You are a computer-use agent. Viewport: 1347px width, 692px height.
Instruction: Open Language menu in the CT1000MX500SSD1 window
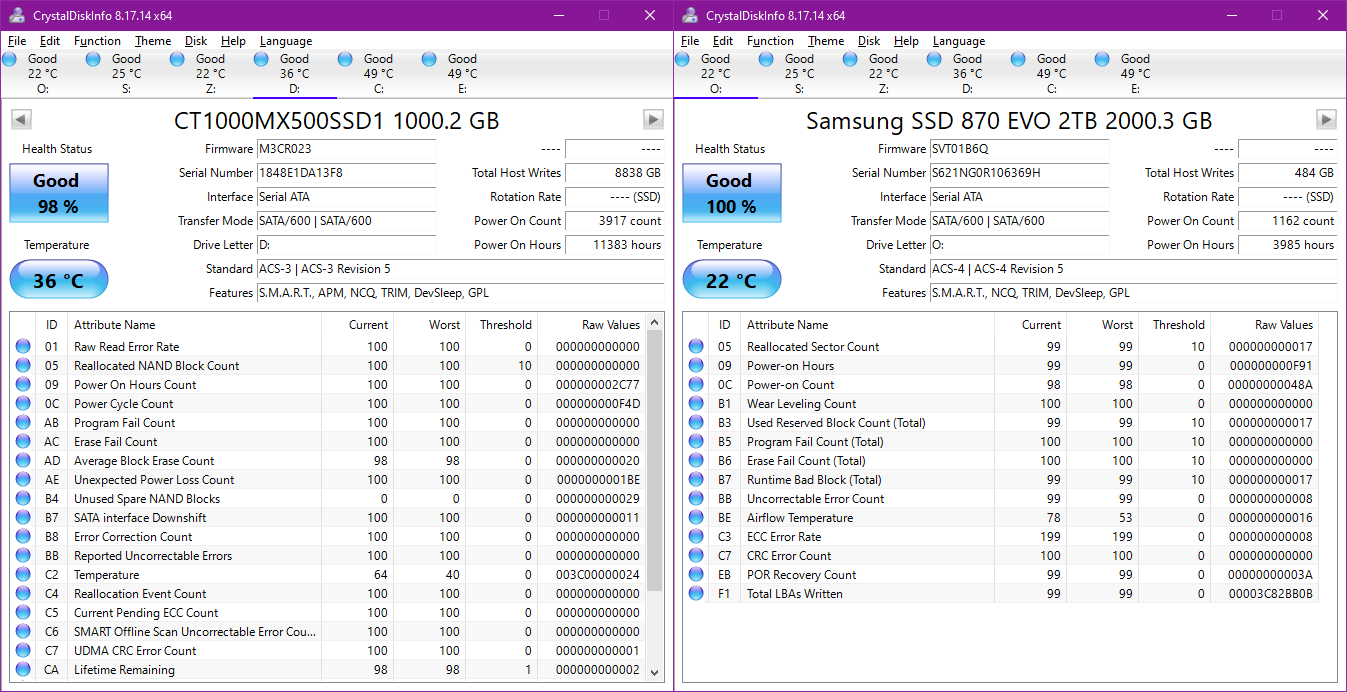(285, 41)
